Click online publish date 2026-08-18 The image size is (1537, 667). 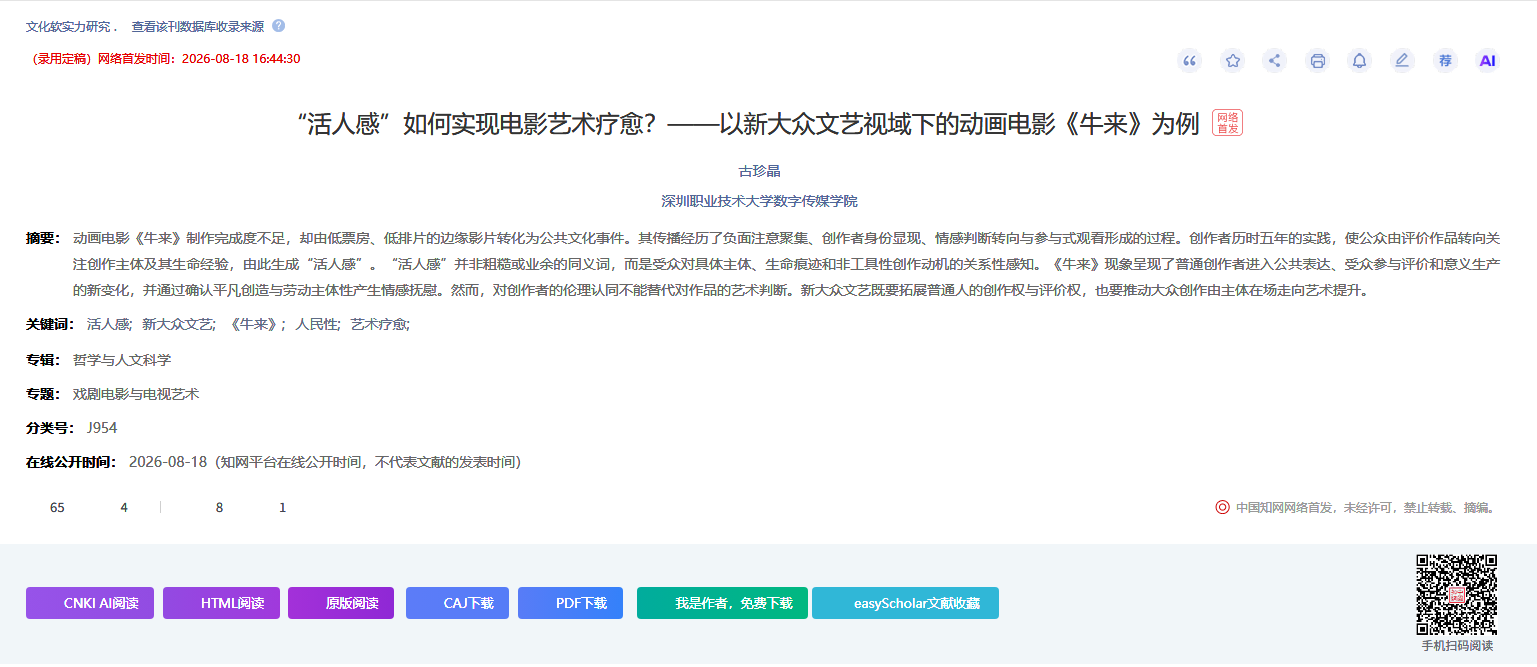(168, 462)
